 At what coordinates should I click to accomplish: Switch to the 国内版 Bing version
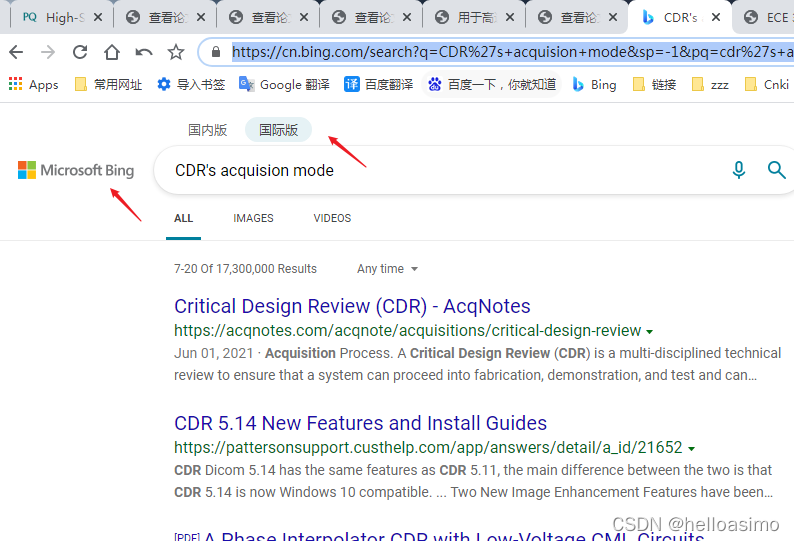(x=208, y=130)
